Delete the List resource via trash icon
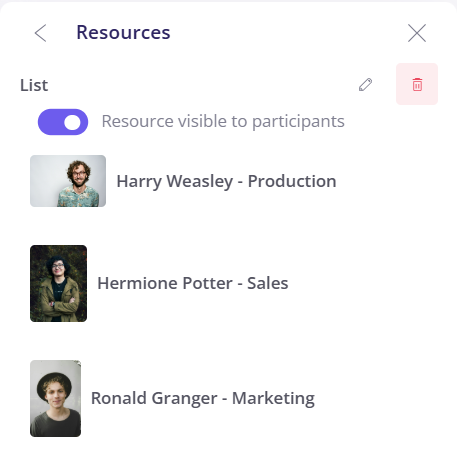Image resolution: width=457 pixels, height=474 pixels. [417, 84]
